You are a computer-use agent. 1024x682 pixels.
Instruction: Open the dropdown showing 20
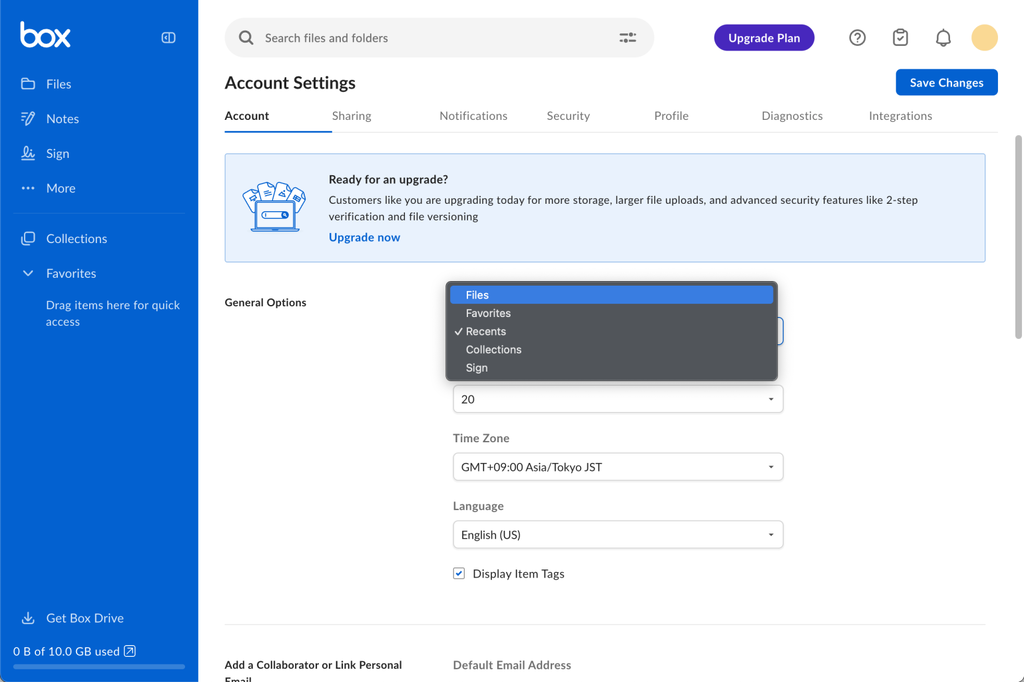[617, 399]
